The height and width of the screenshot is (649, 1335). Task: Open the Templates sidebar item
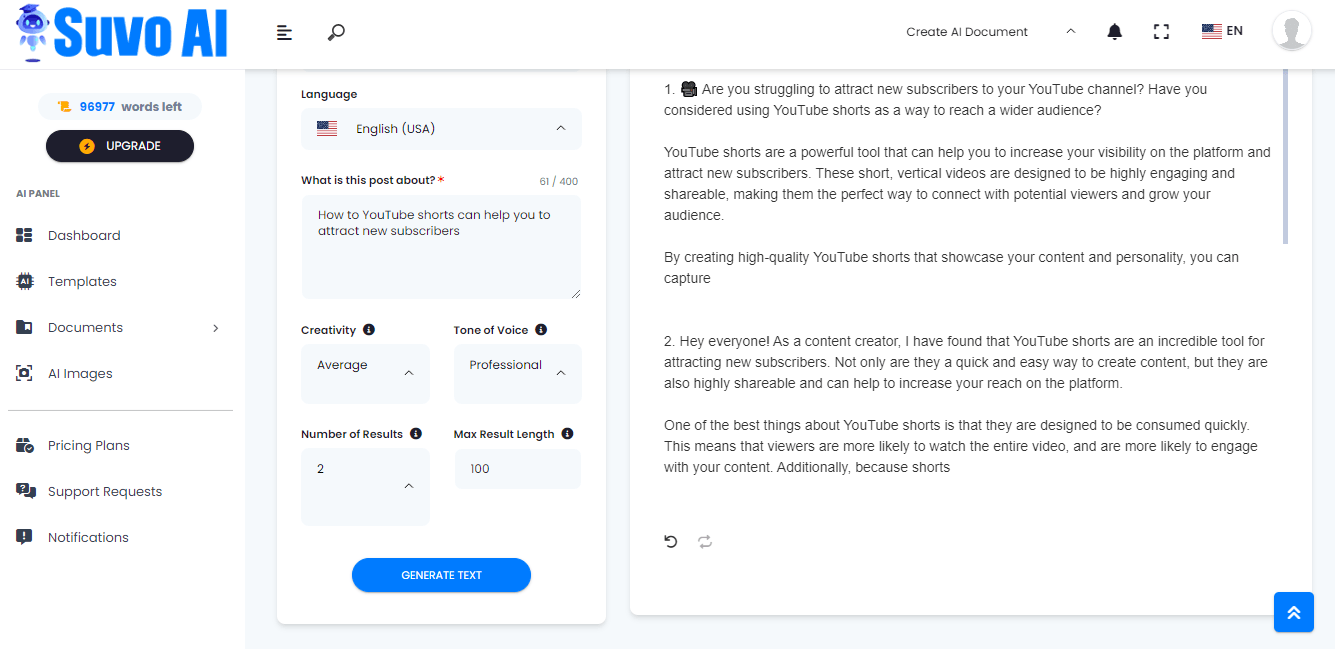82,282
